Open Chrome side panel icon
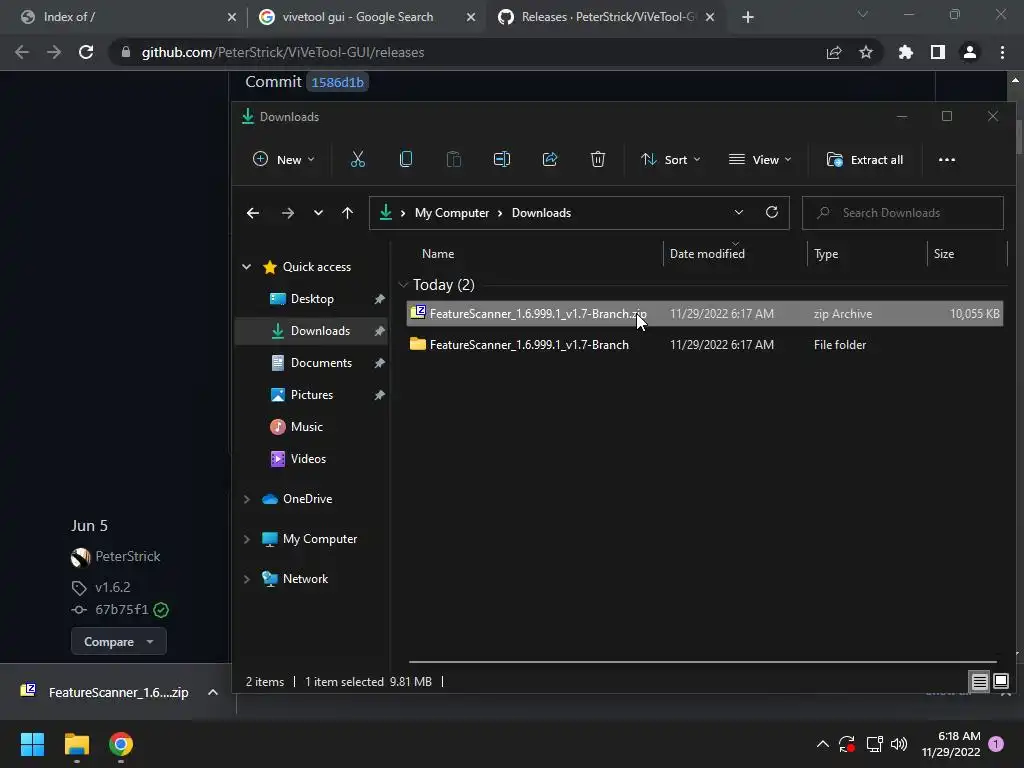 click(x=937, y=52)
